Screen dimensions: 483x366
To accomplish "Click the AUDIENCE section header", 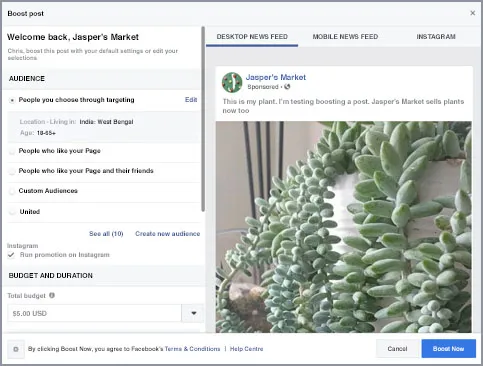I will [x=27, y=79].
